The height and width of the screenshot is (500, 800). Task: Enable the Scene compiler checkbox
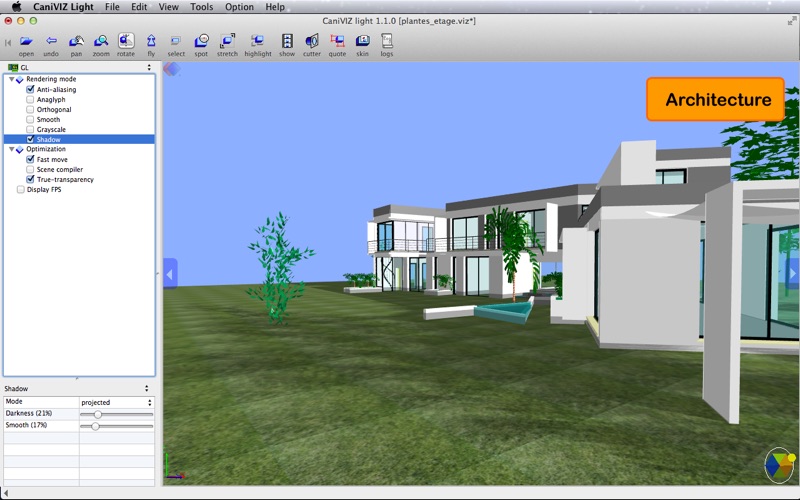click(30, 169)
